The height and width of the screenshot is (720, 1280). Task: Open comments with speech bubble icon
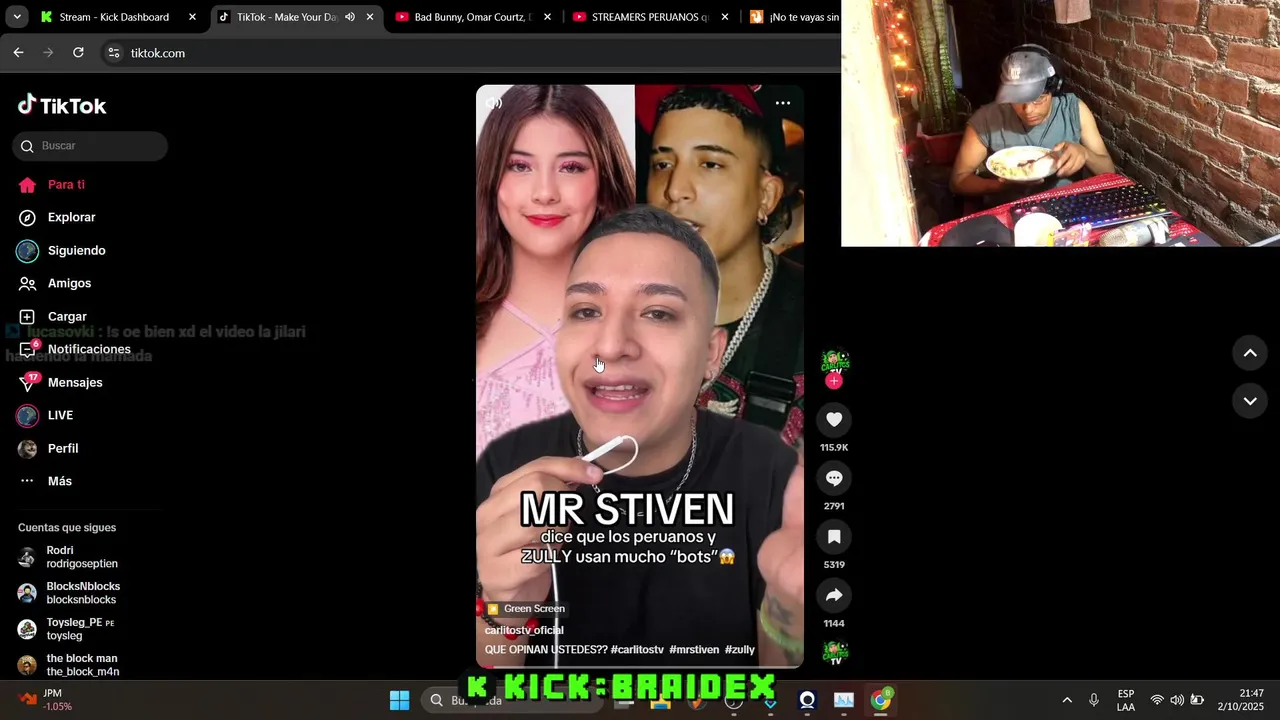tap(834, 478)
